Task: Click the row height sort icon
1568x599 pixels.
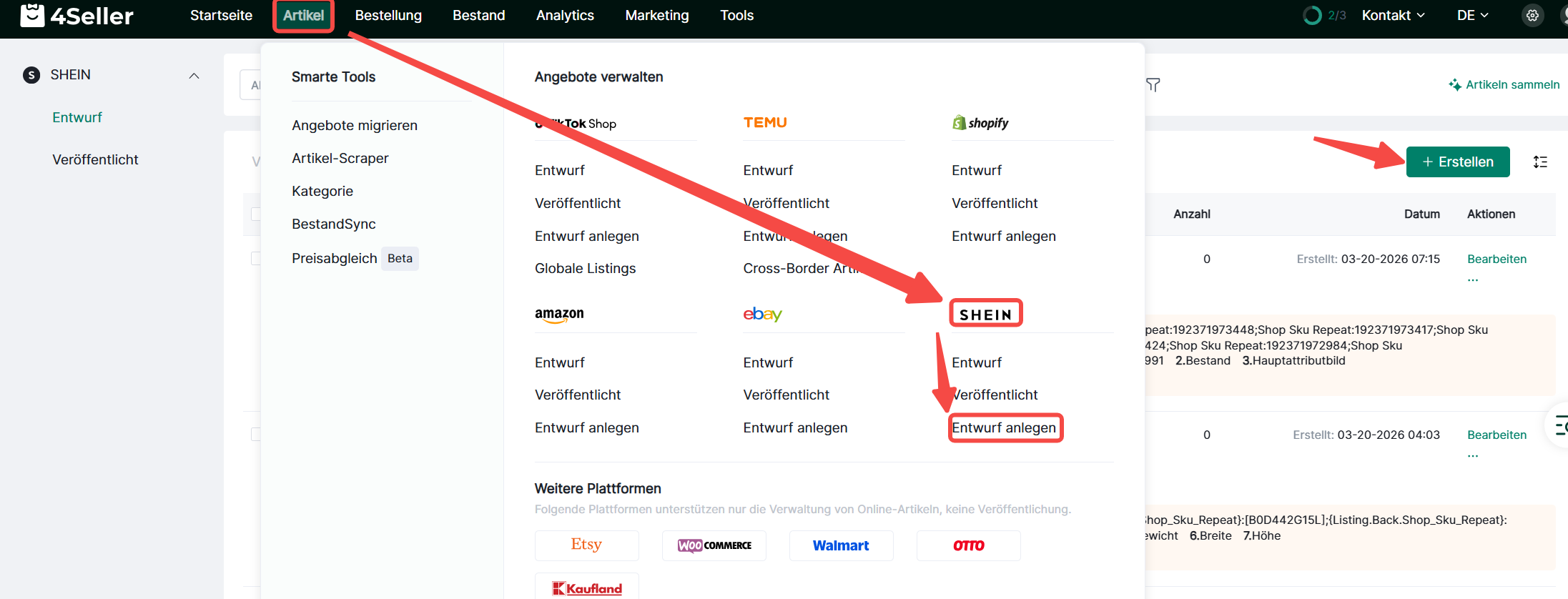Action: coord(1540,162)
